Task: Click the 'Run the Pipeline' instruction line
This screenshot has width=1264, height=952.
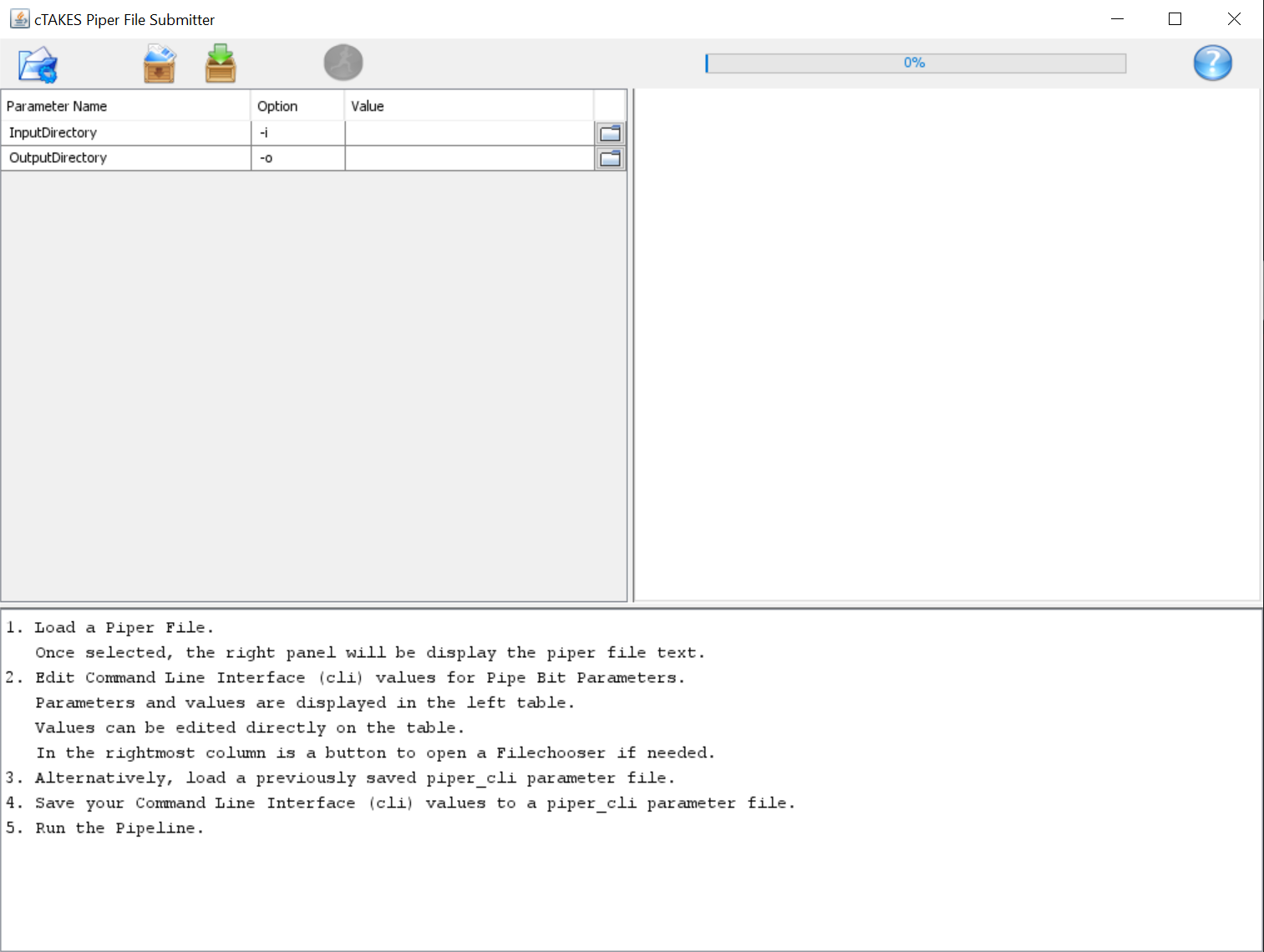Action: click(x=119, y=828)
